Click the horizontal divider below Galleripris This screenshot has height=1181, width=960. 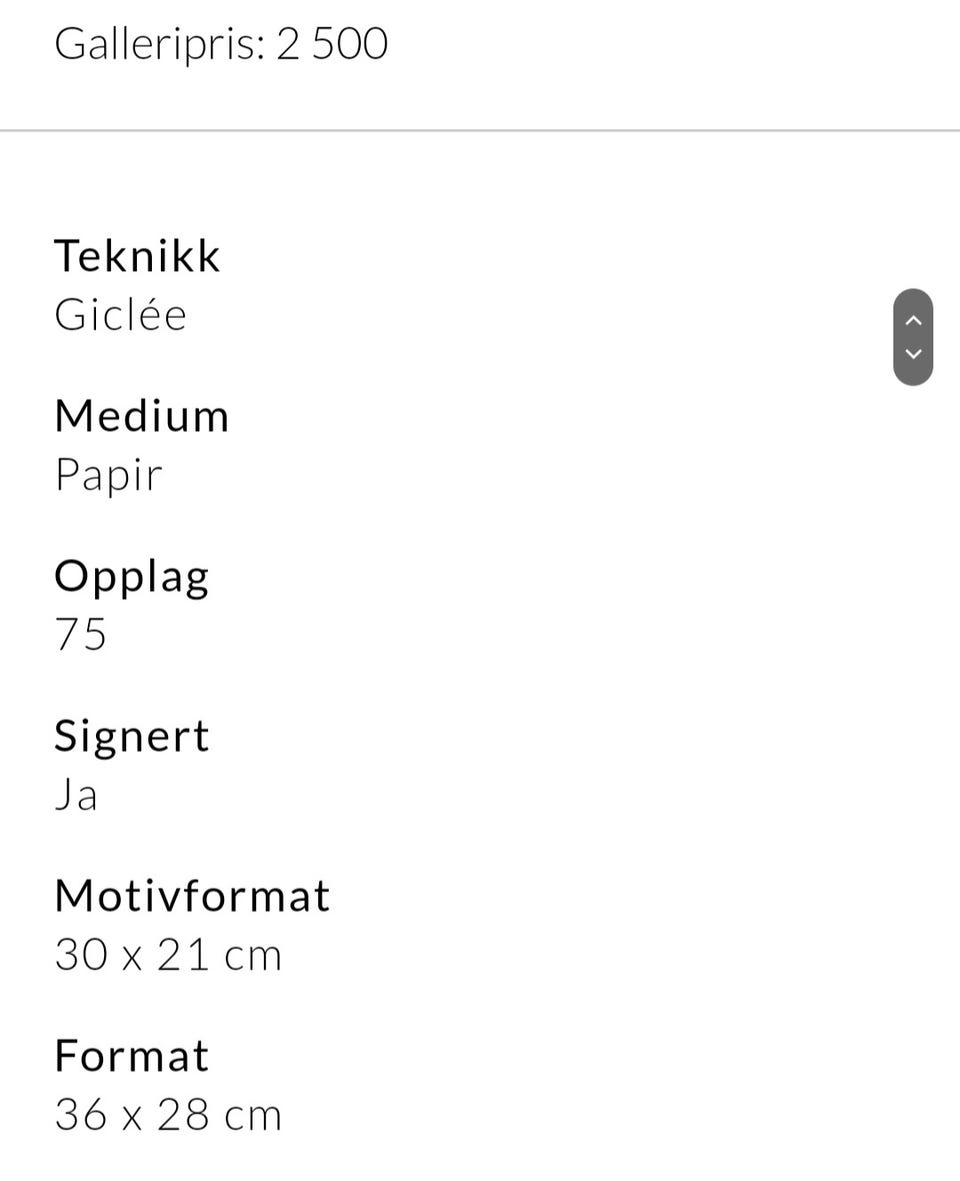point(480,130)
